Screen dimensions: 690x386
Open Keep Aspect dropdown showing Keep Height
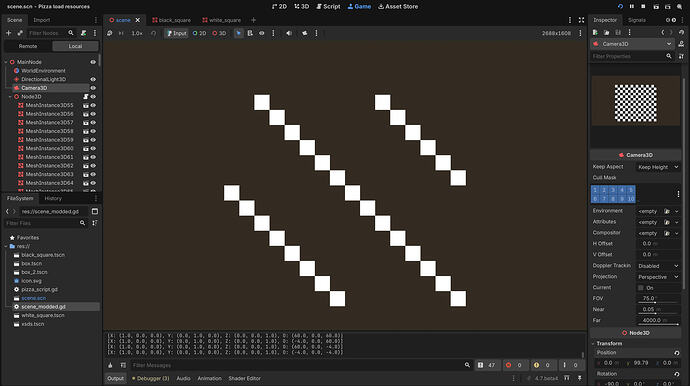[x=658, y=167]
